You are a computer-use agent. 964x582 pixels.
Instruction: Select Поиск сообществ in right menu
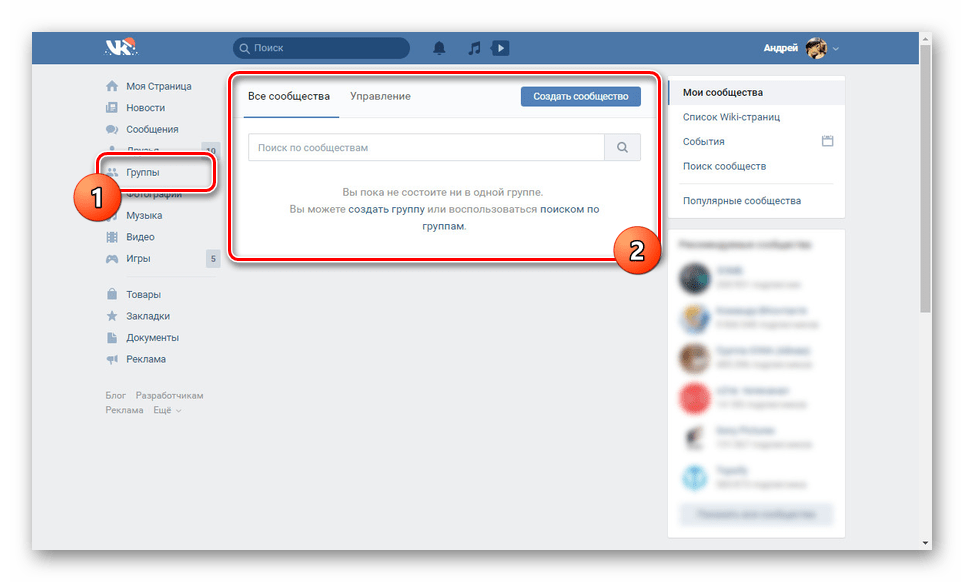[x=724, y=166]
